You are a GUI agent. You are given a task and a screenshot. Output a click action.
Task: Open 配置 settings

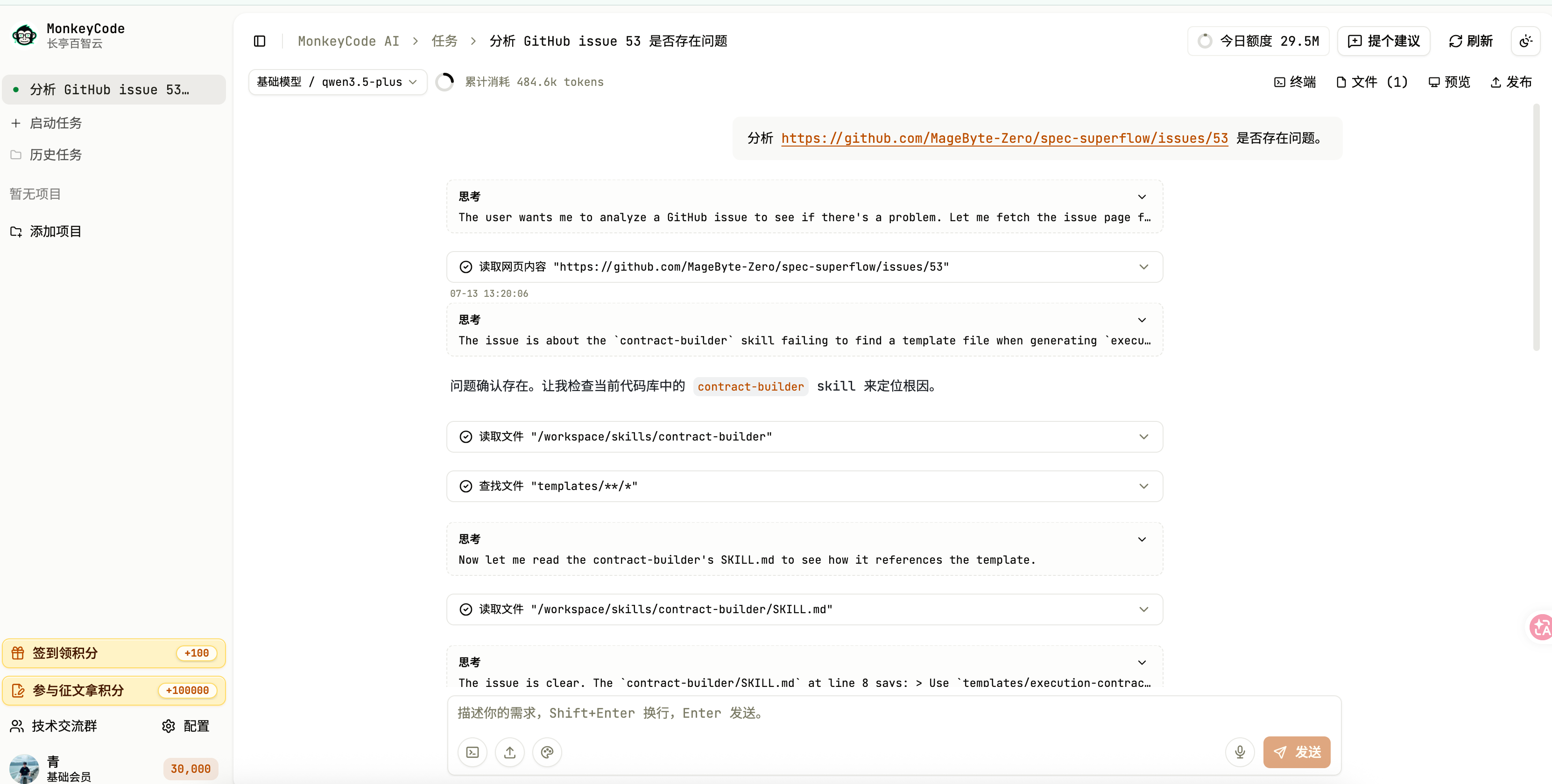click(x=185, y=726)
